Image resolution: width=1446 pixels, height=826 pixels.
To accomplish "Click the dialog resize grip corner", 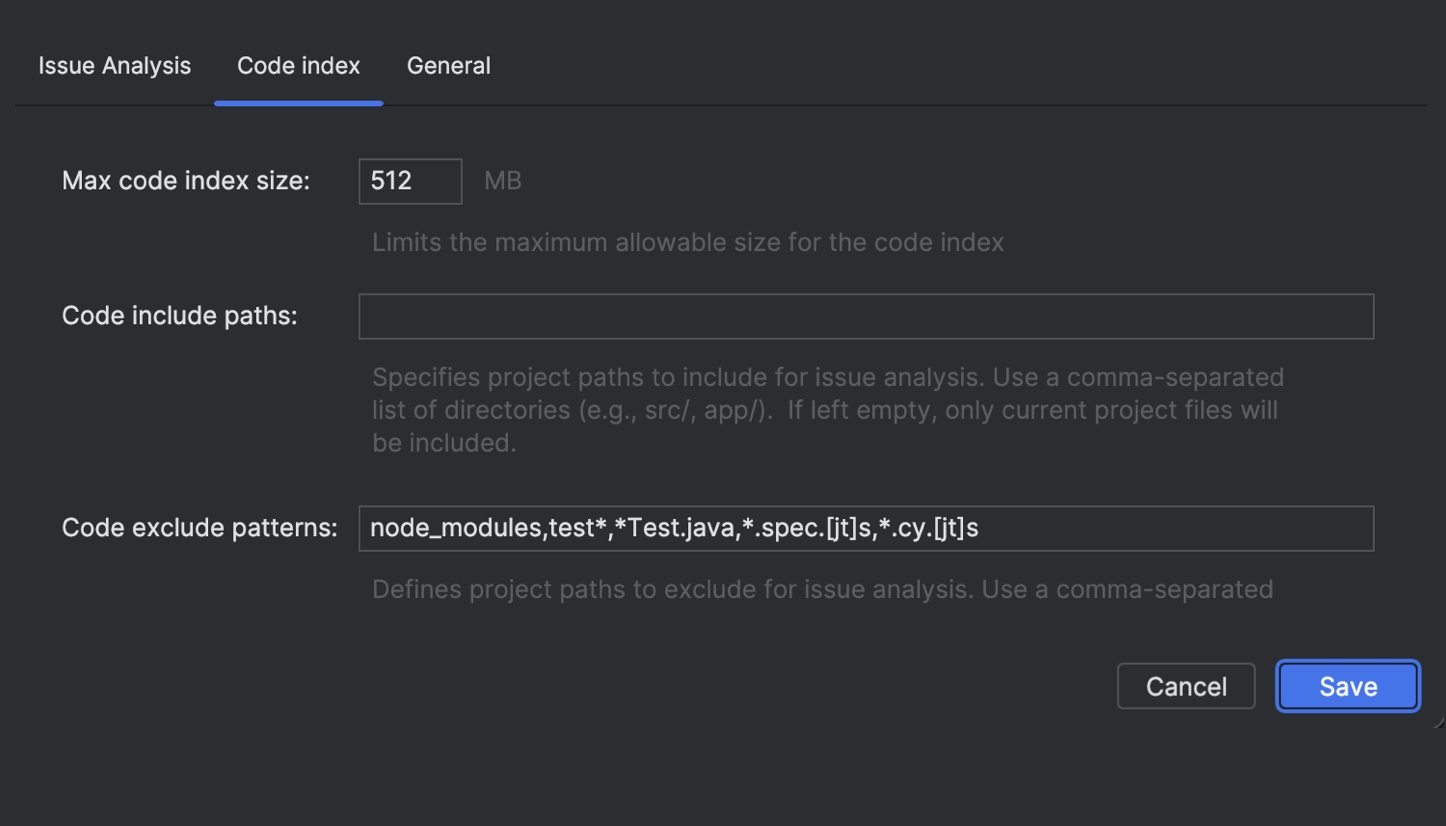I will pos(1437,720).
